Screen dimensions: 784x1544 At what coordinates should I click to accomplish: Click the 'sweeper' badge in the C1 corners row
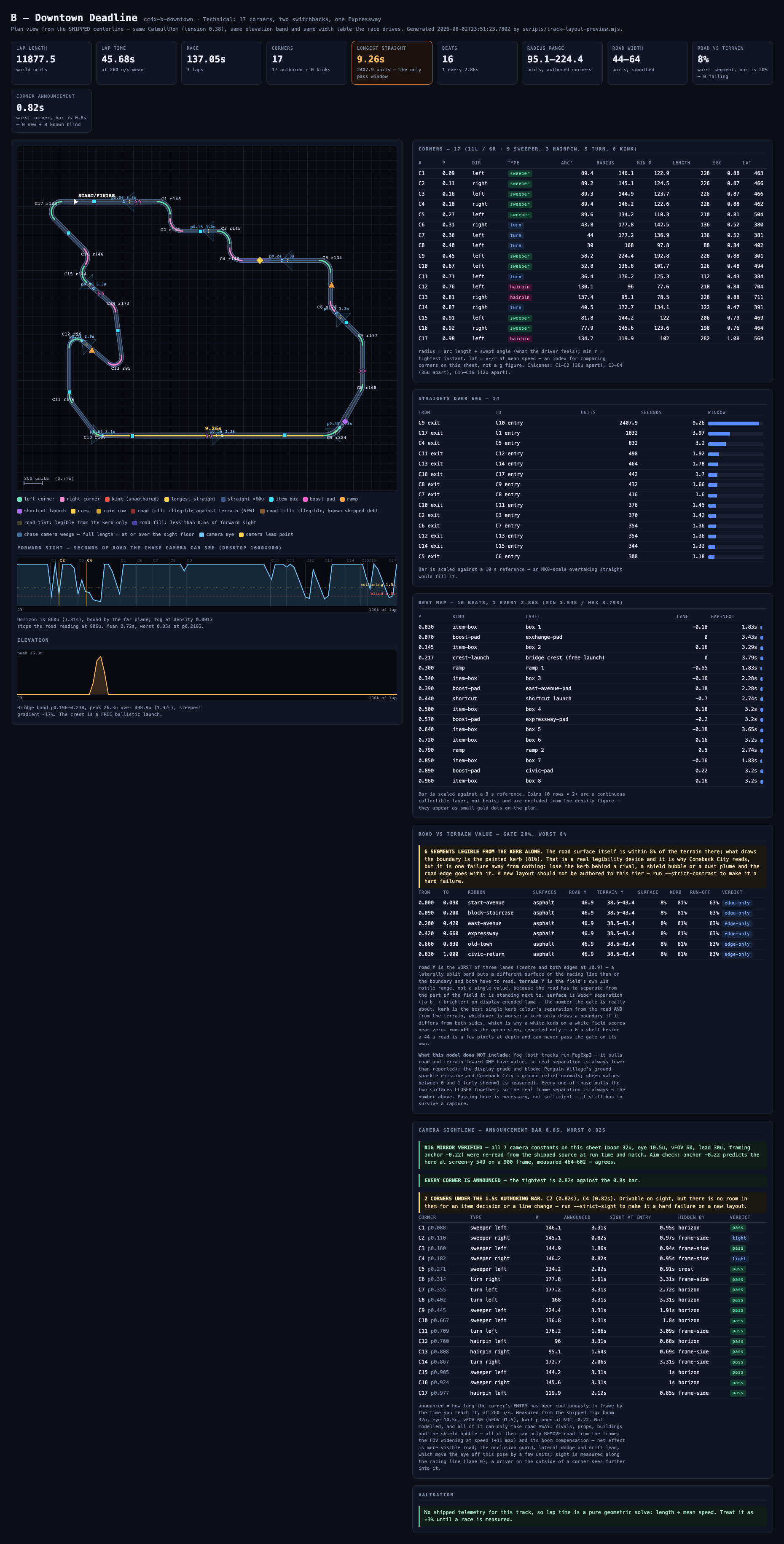520,174
